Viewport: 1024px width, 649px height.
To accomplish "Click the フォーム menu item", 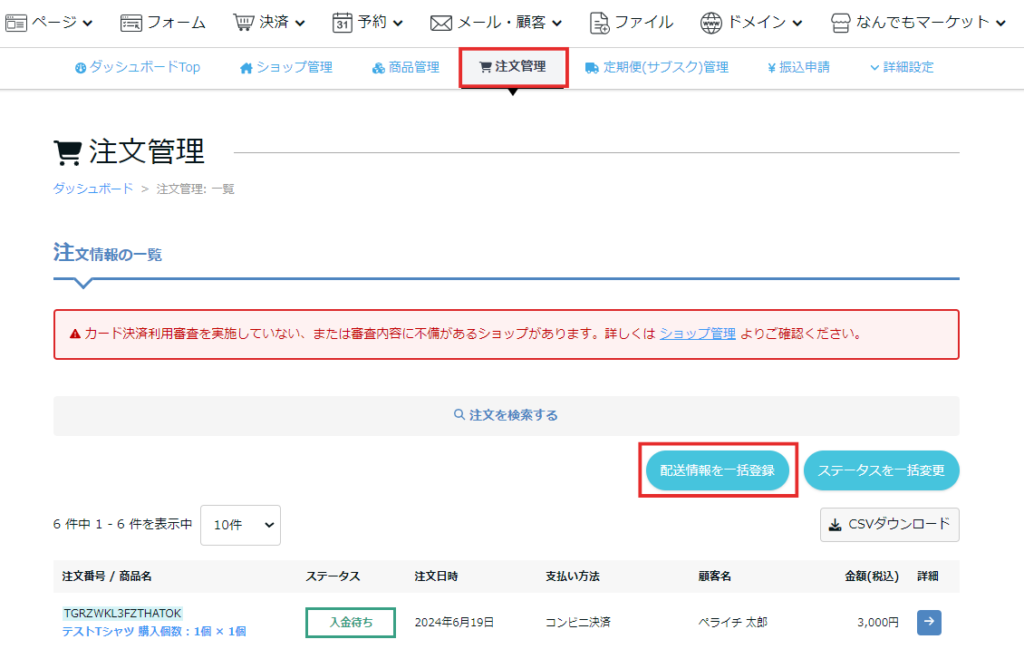I will point(163,22).
